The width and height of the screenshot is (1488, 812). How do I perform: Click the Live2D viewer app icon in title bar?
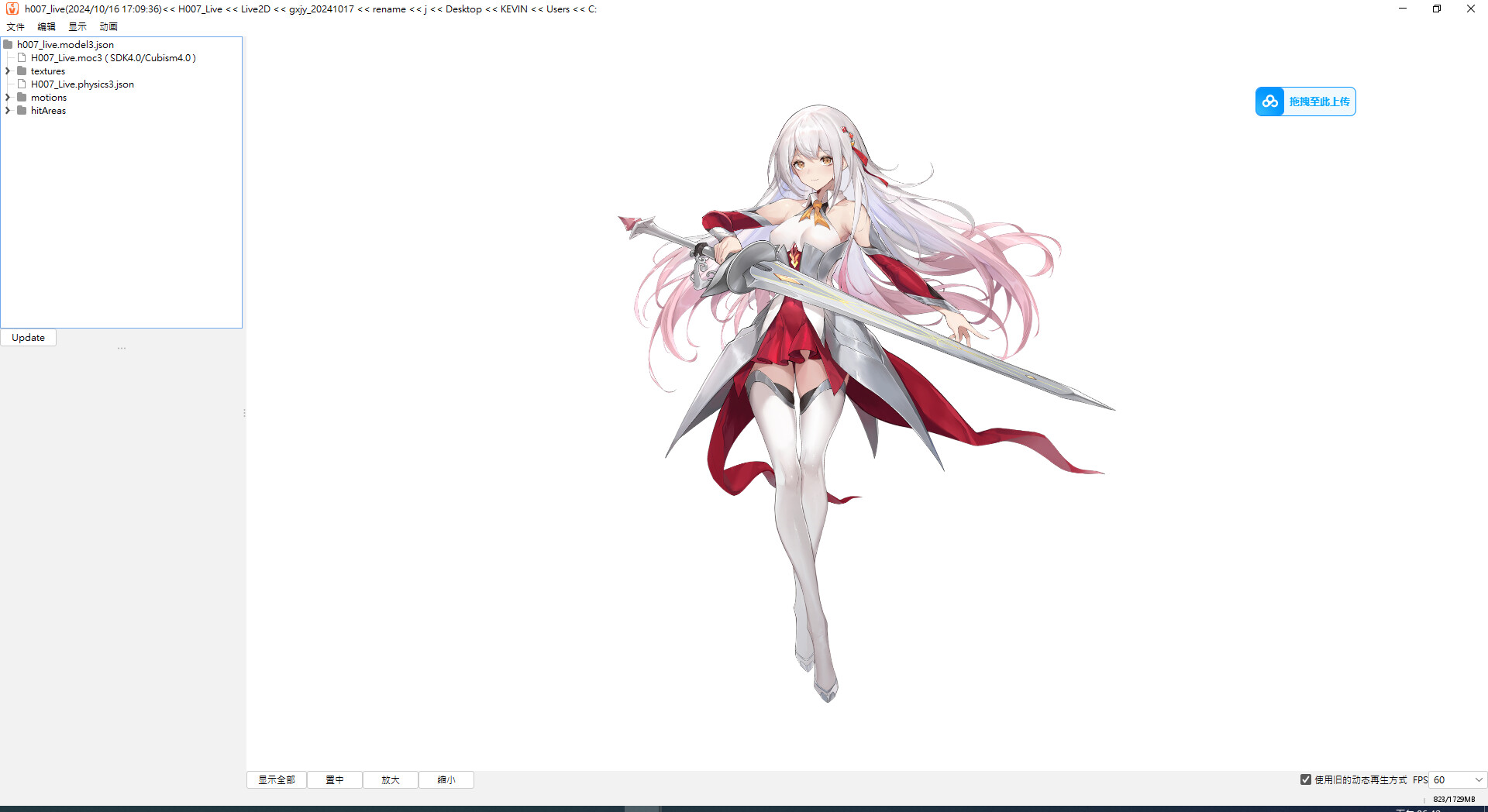tap(12, 9)
